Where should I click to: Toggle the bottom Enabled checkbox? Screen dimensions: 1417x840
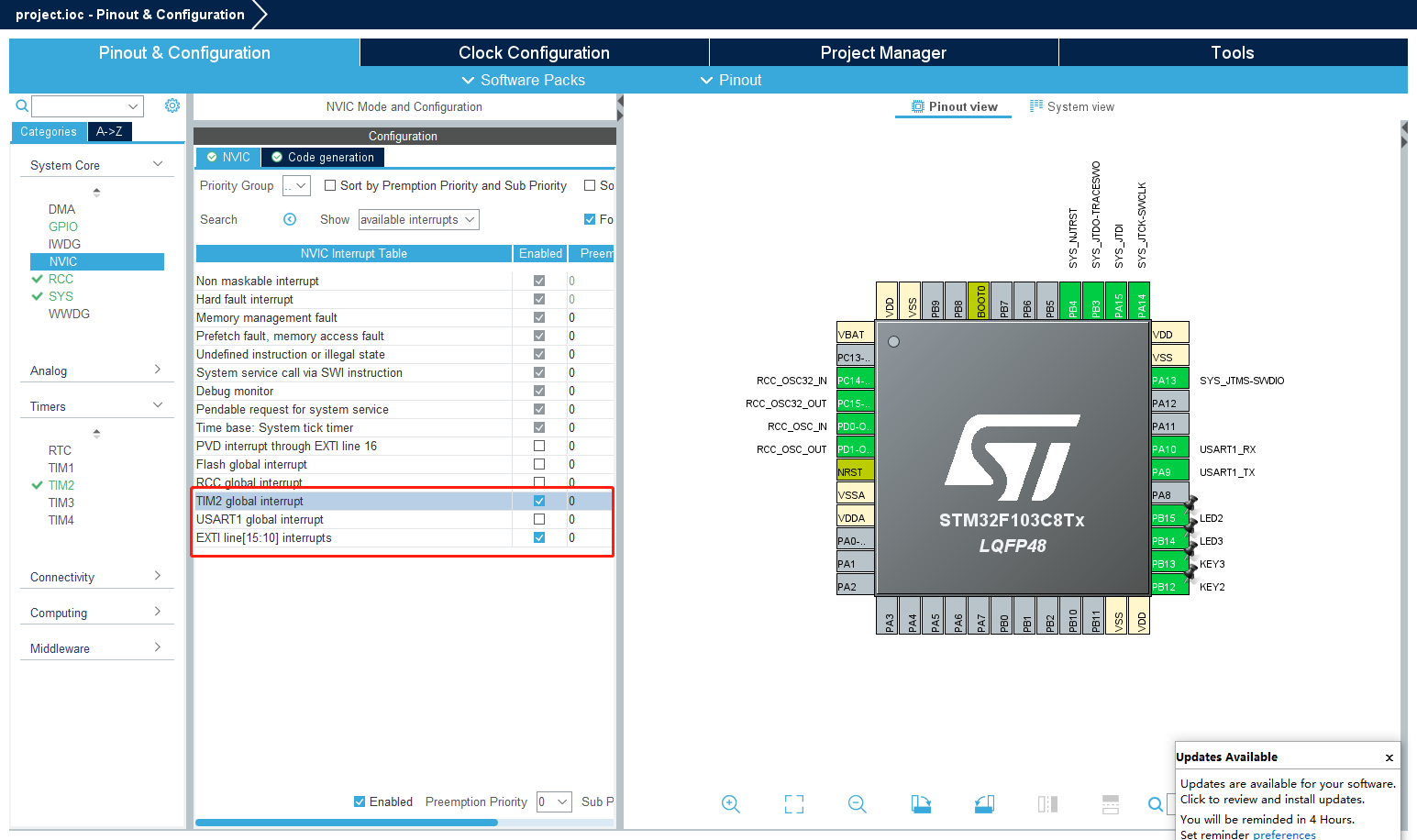pyautogui.click(x=360, y=801)
